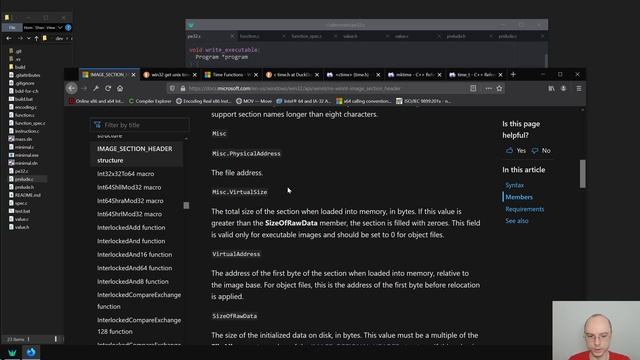Close the Time Functions tab
Screen dimensions: 640x360
pyautogui.click(x=256, y=75)
